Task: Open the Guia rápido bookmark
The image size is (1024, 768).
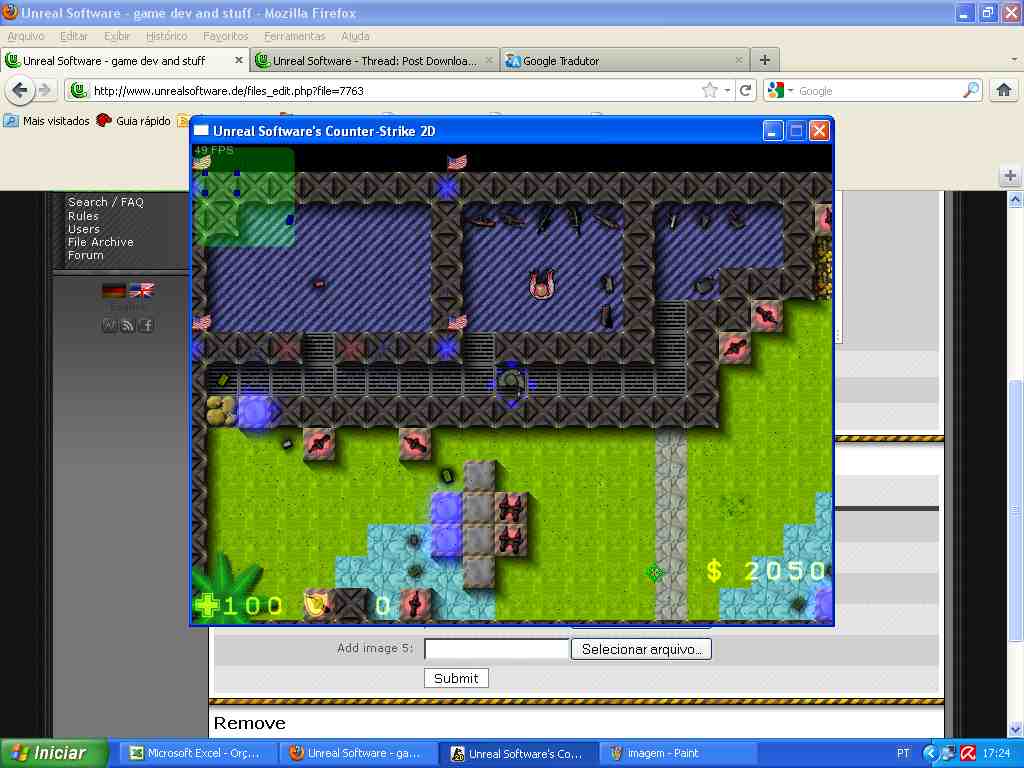Action: coord(134,121)
